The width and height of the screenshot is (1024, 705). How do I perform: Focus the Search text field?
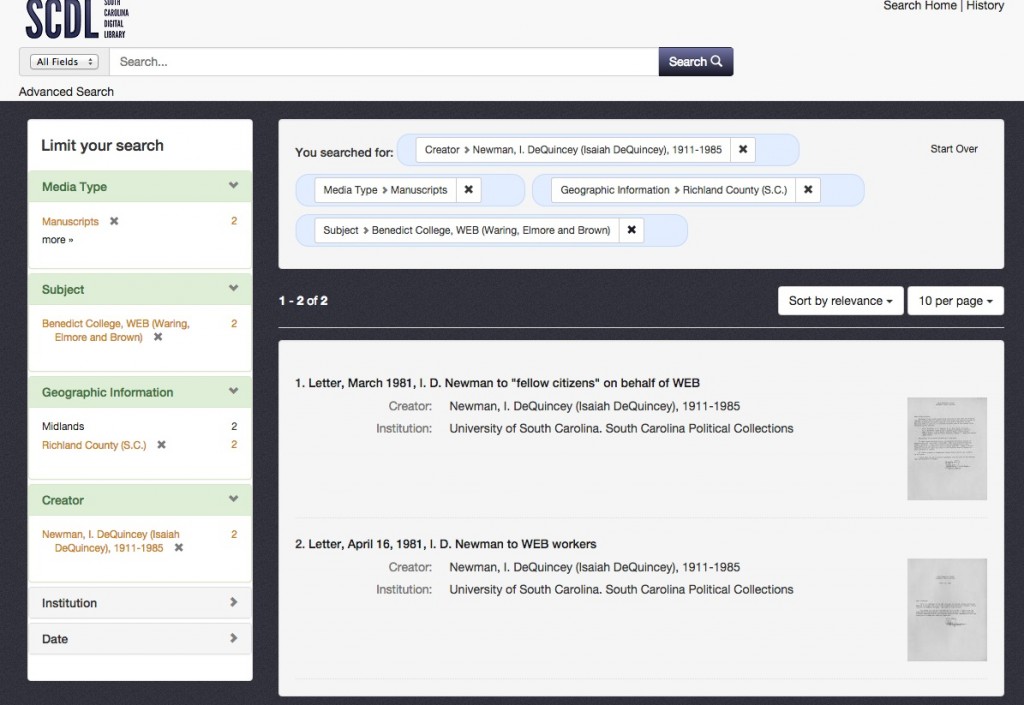(x=384, y=62)
